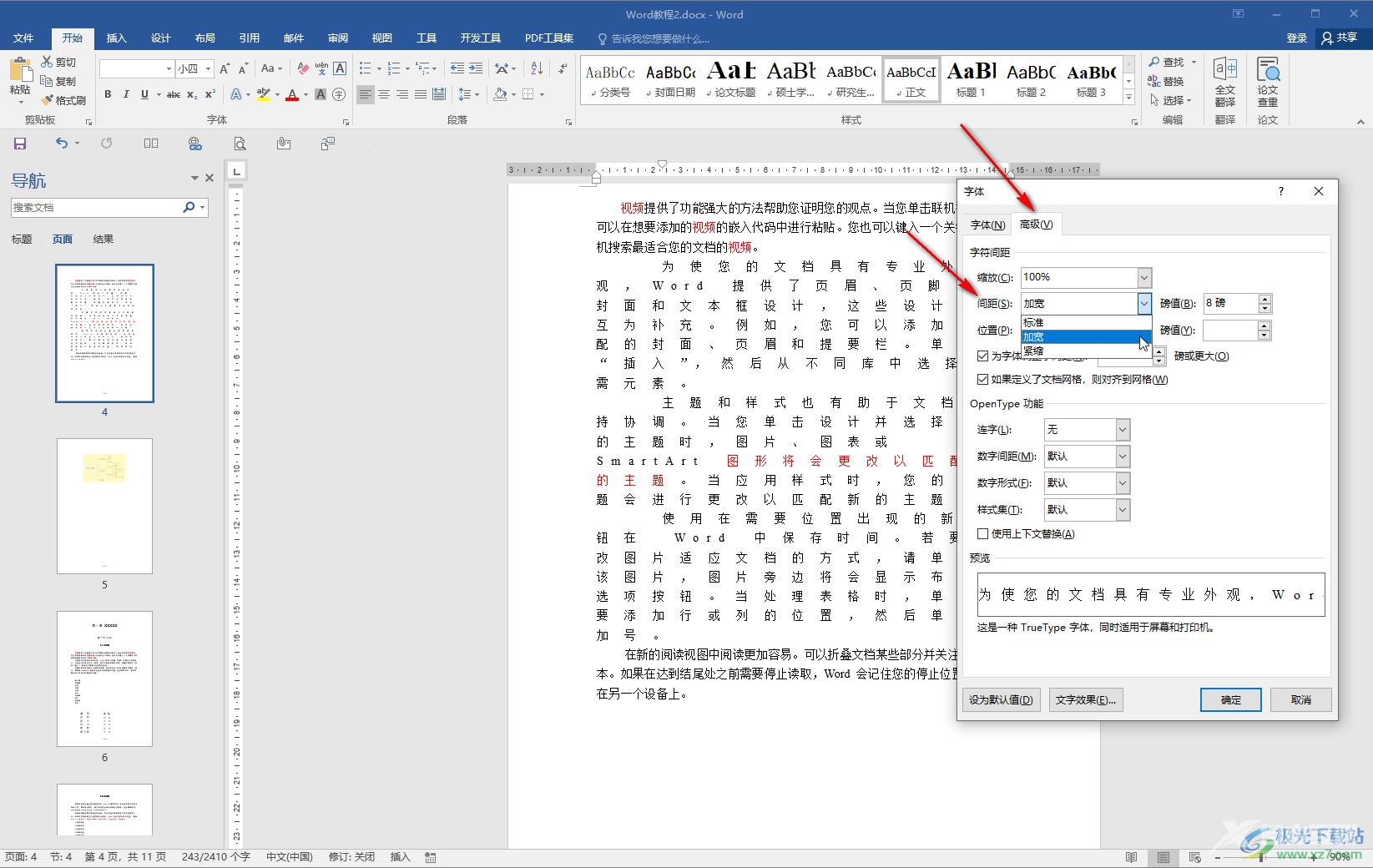
Task: Click the Cut scissors icon
Action: (48, 62)
